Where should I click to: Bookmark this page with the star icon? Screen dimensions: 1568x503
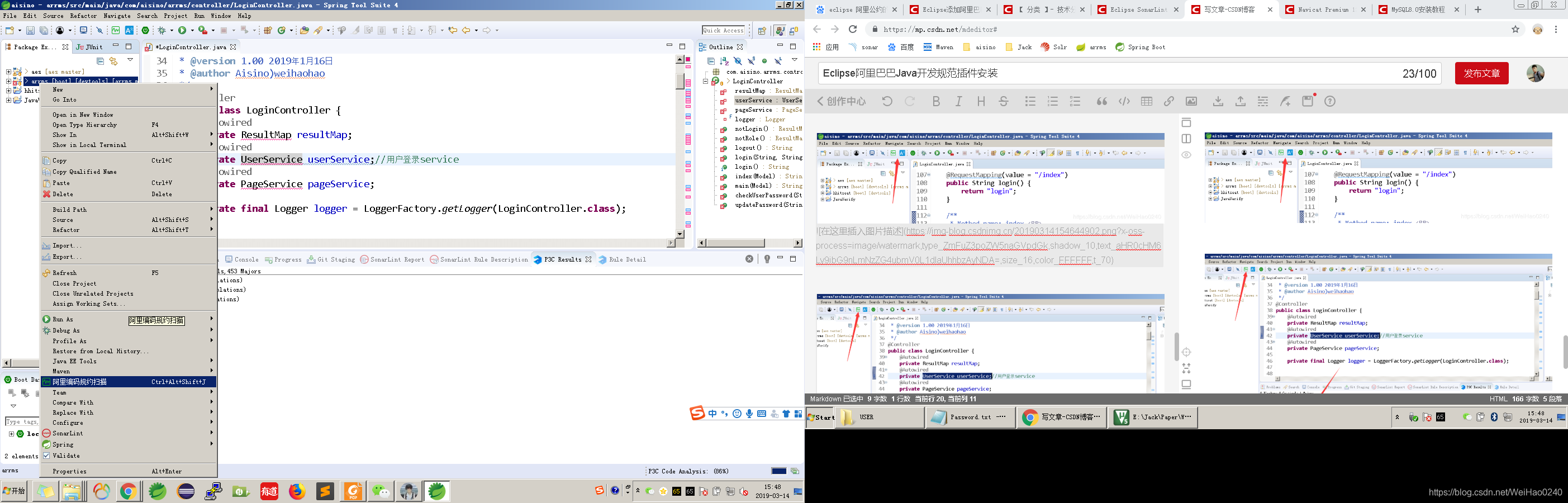[x=1515, y=29]
